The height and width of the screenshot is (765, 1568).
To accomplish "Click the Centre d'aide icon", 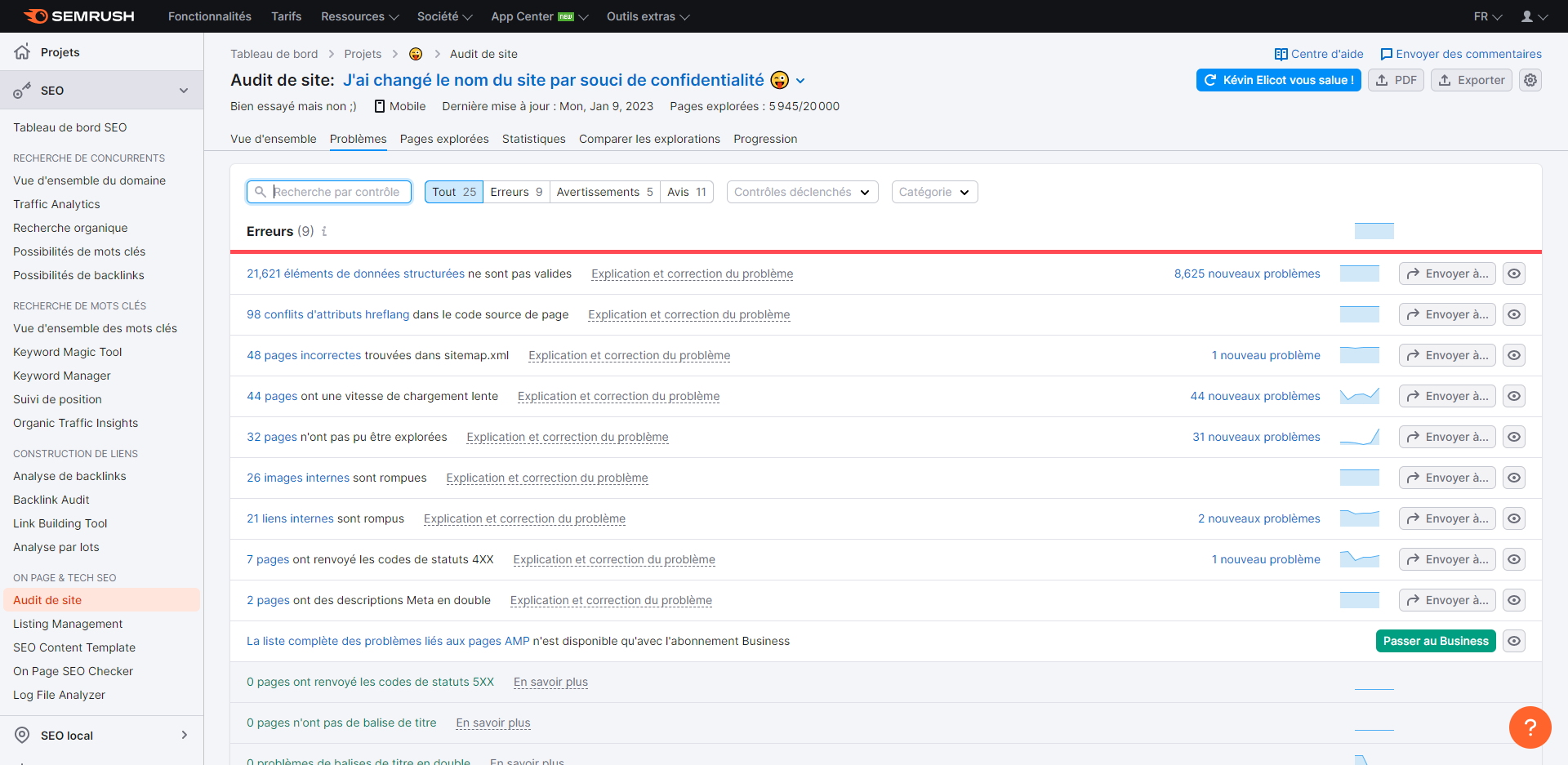I will pos(1282,54).
